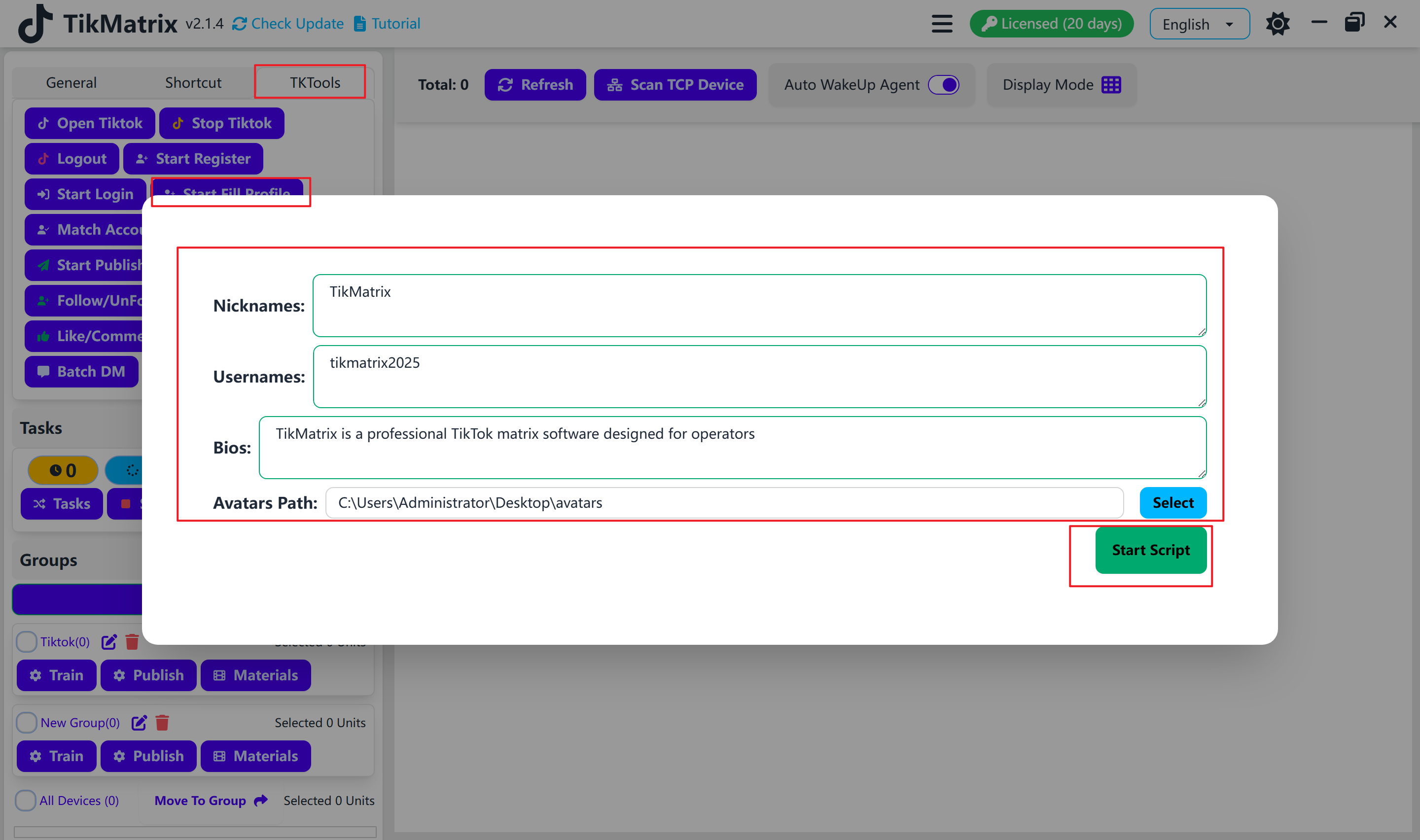Screen dimensions: 1420x840
Task: Click the Stop Tiktok button
Action: click(x=221, y=123)
